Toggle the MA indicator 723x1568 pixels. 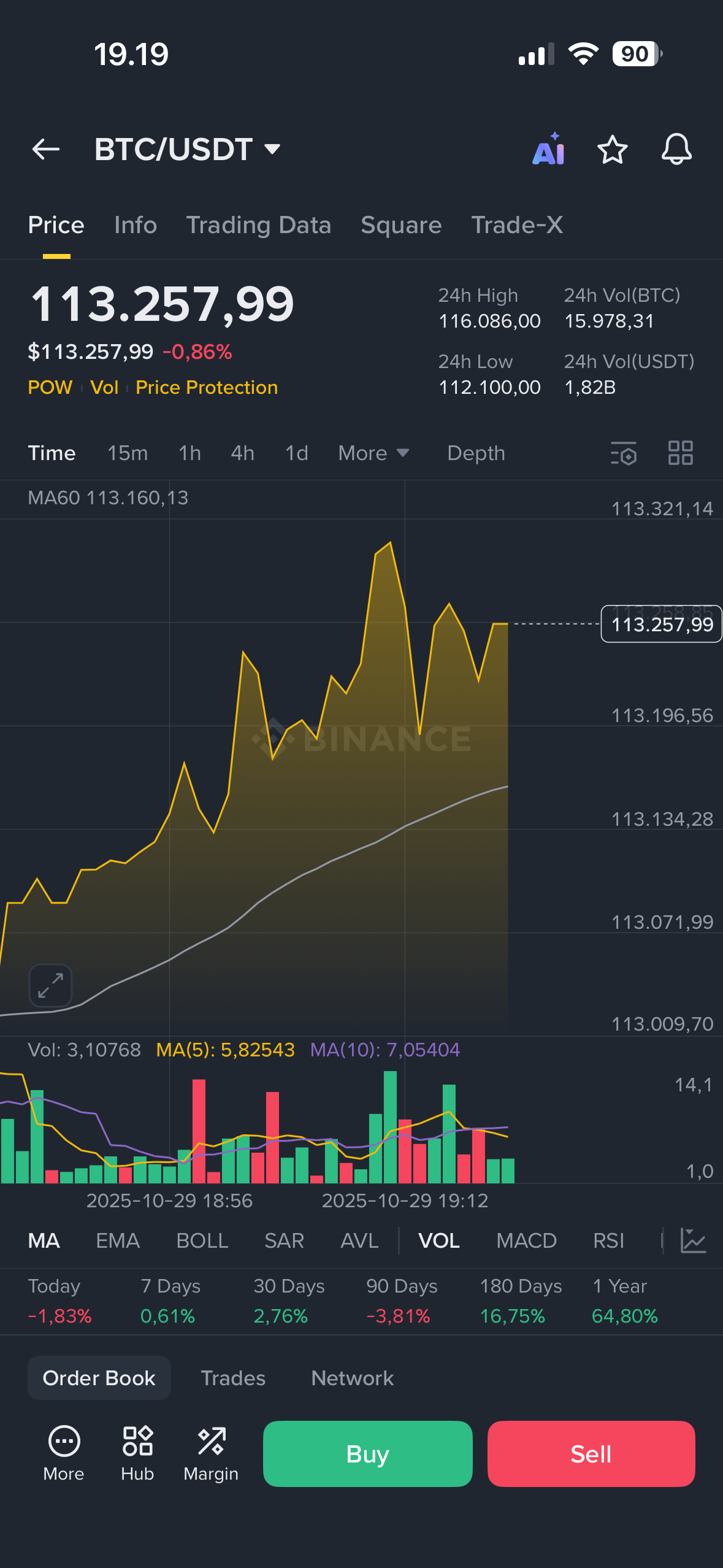point(44,1240)
